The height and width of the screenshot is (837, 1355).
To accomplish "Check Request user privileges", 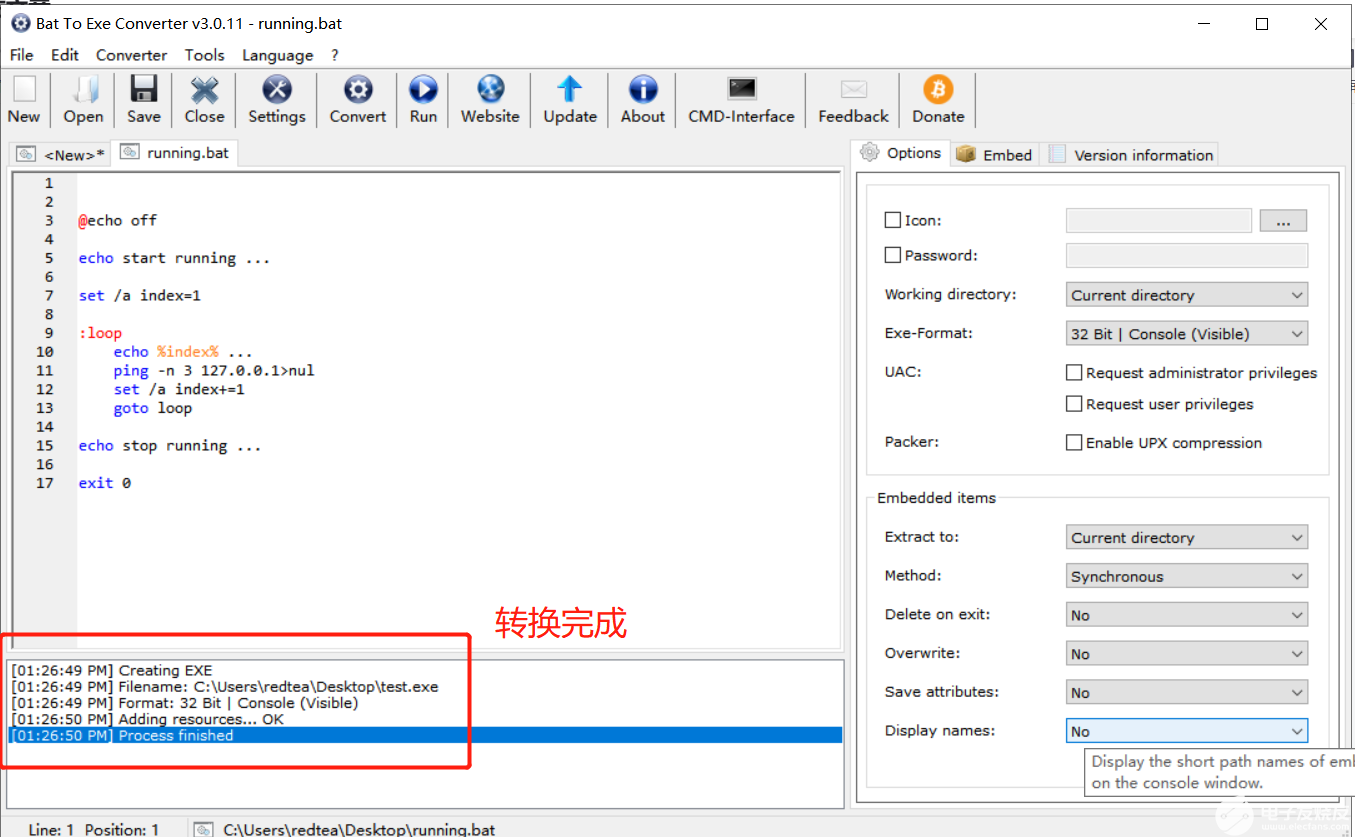I will point(1074,404).
